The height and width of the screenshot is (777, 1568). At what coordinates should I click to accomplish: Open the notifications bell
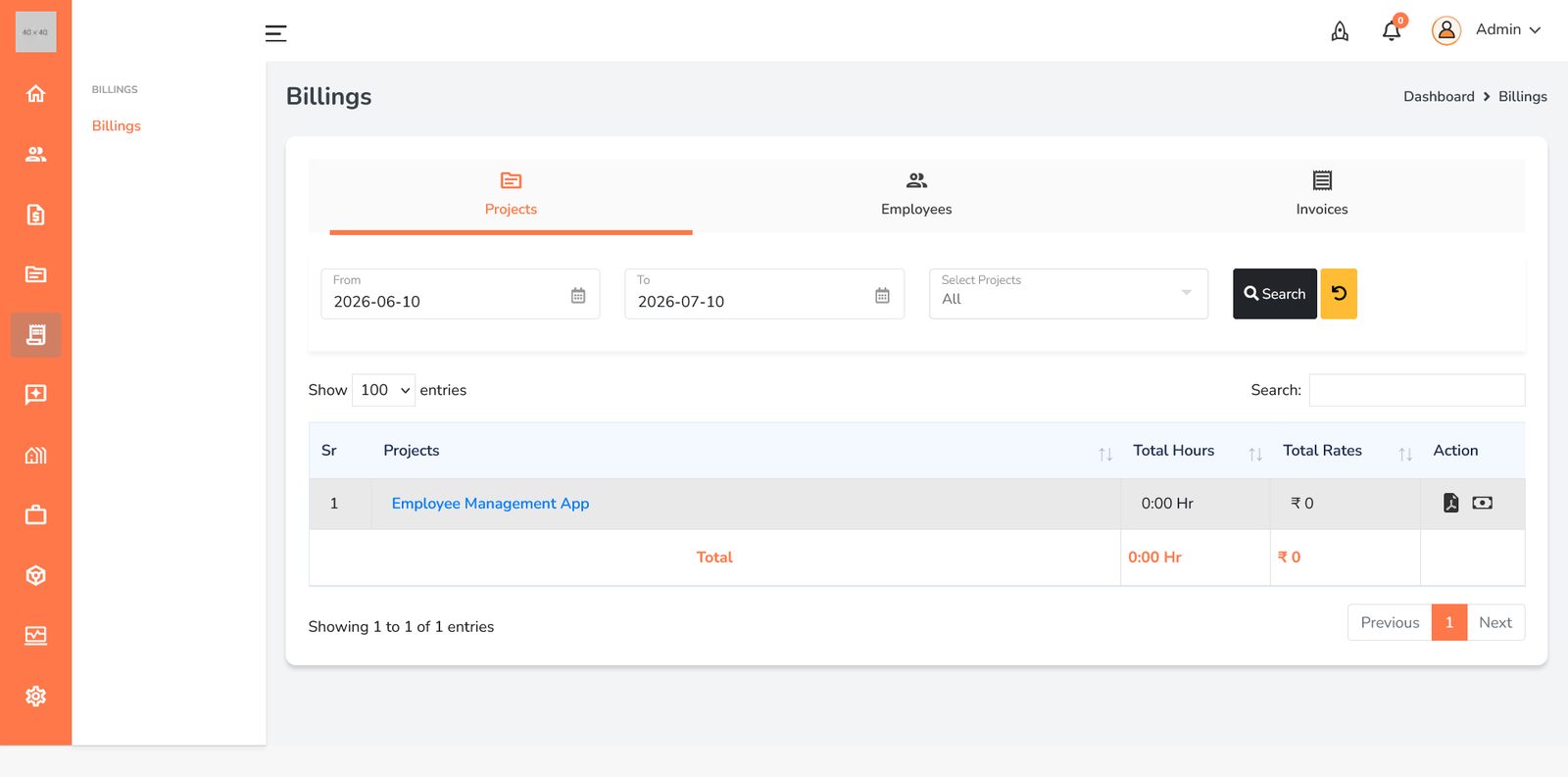tap(1392, 31)
